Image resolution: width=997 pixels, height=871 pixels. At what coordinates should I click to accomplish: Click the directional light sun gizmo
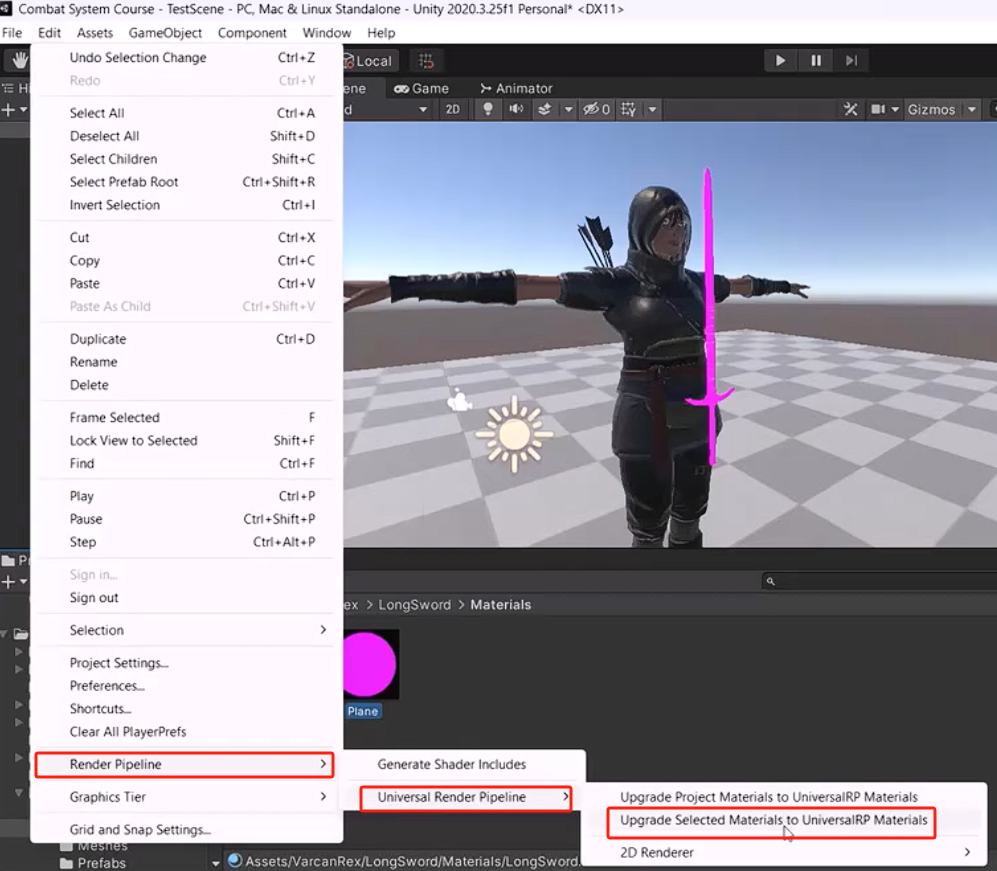click(x=514, y=435)
